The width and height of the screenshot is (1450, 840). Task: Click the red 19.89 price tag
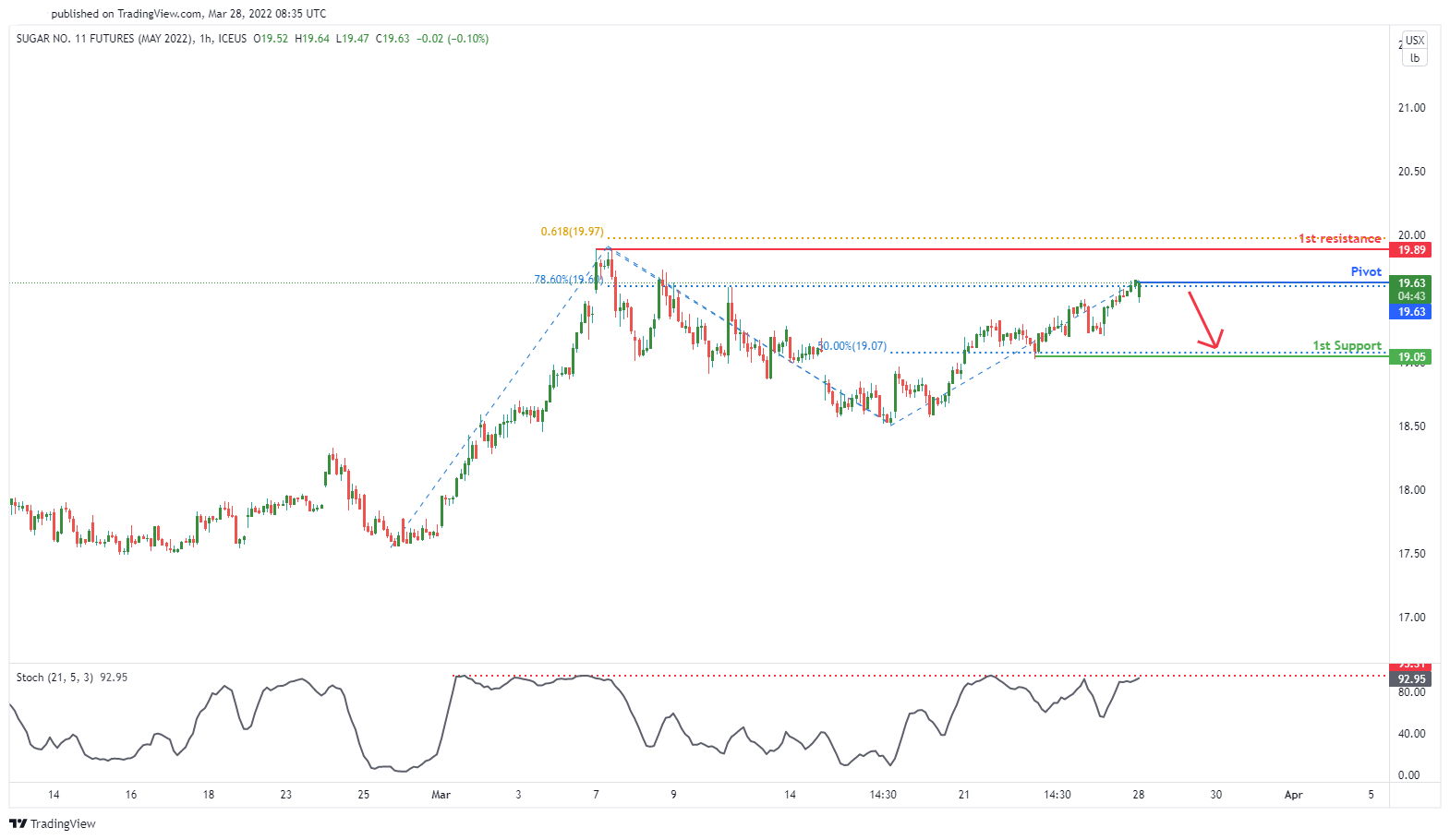[x=1410, y=250]
